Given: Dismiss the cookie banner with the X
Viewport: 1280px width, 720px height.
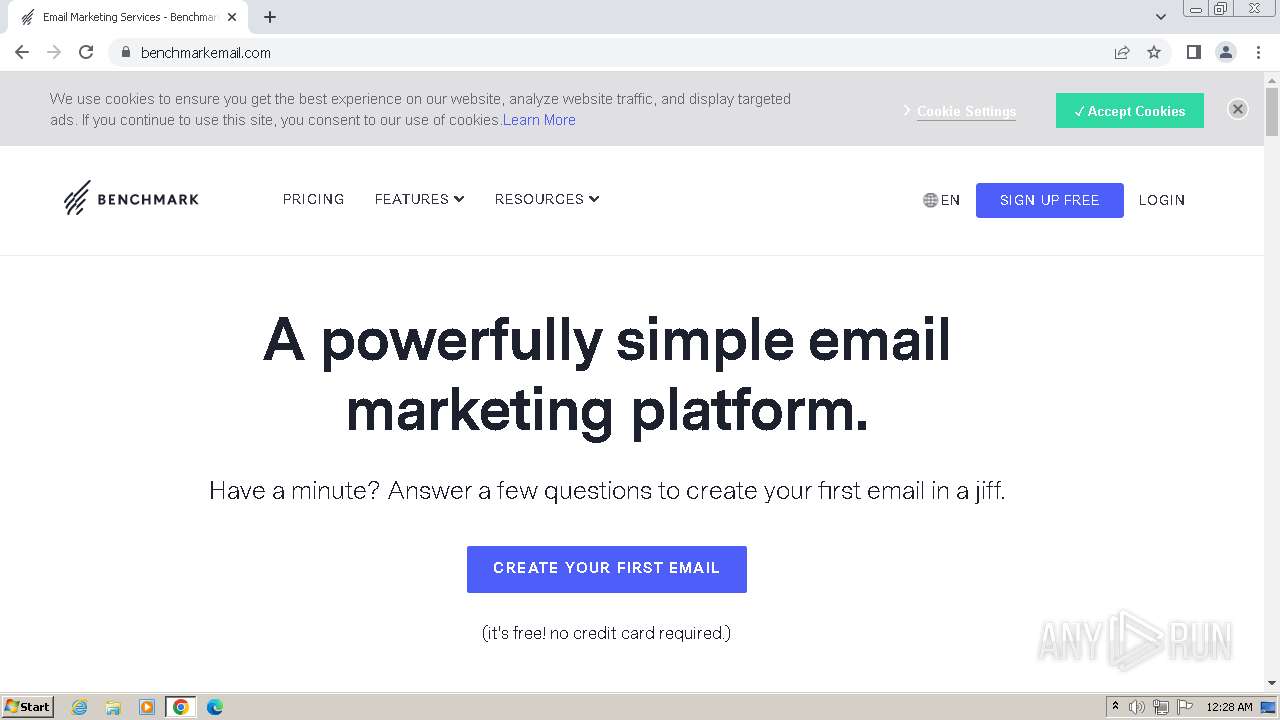Looking at the screenshot, I should [x=1237, y=109].
